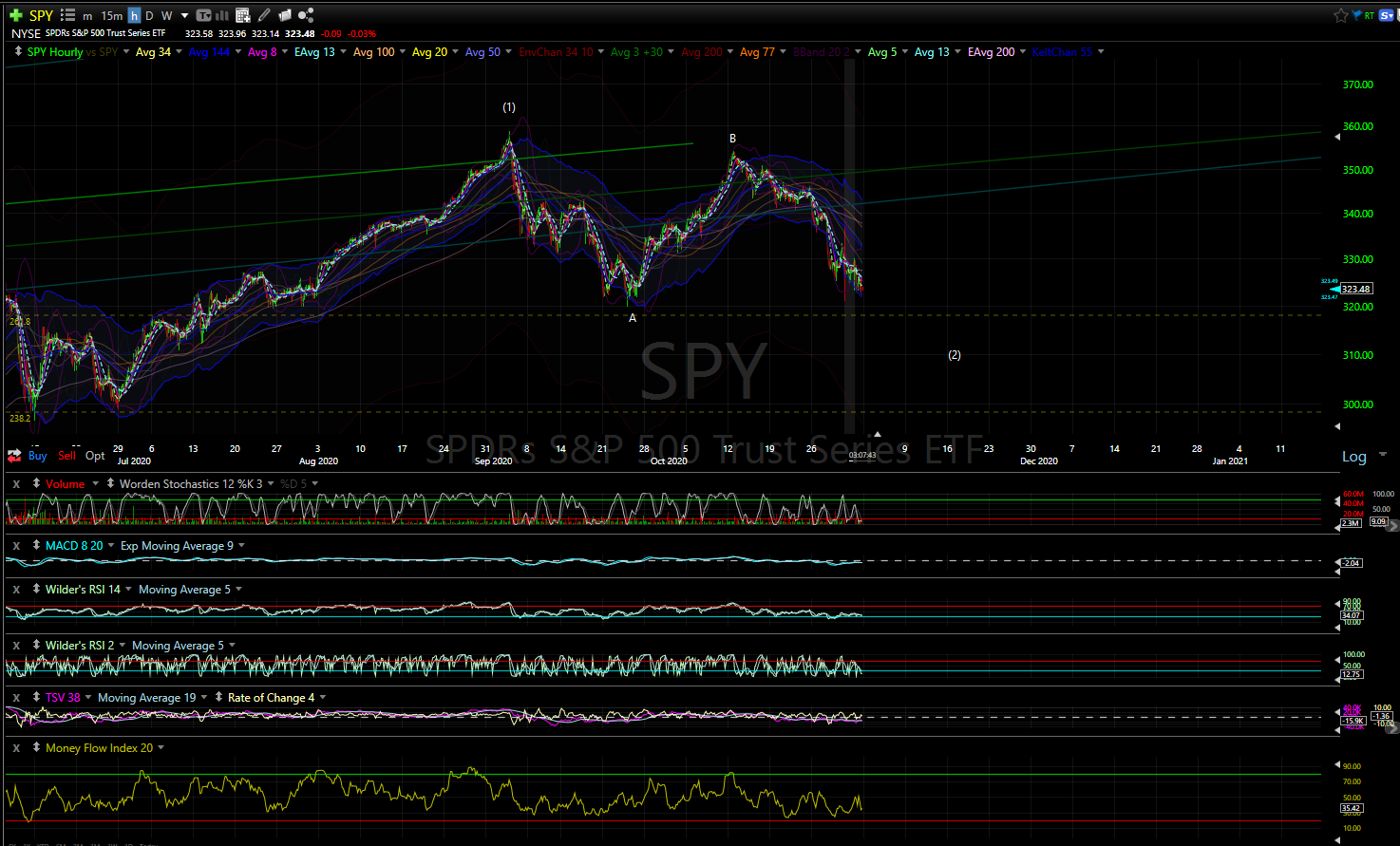Close the Wilder's RSI 14 pane
This screenshot has height=846, width=1400.
point(16,590)
